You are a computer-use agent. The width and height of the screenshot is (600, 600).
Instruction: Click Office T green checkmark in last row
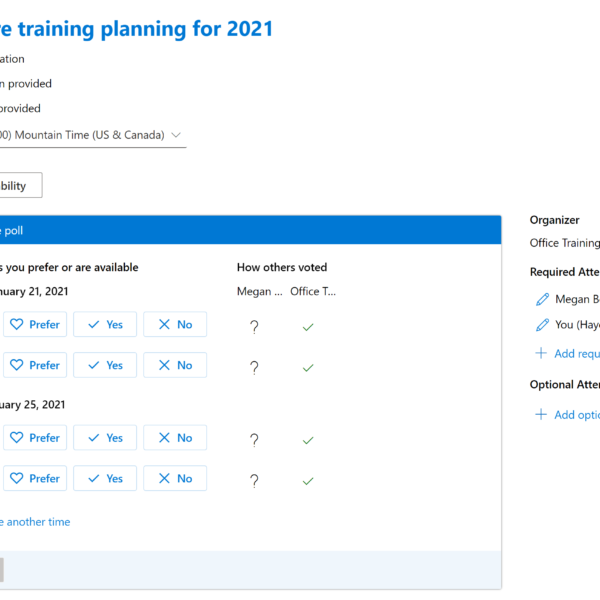(308, 481)
